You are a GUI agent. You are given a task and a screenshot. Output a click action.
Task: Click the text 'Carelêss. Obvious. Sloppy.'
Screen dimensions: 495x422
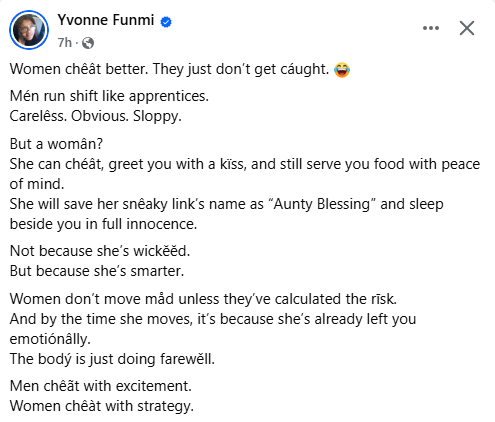coord(96,116)
